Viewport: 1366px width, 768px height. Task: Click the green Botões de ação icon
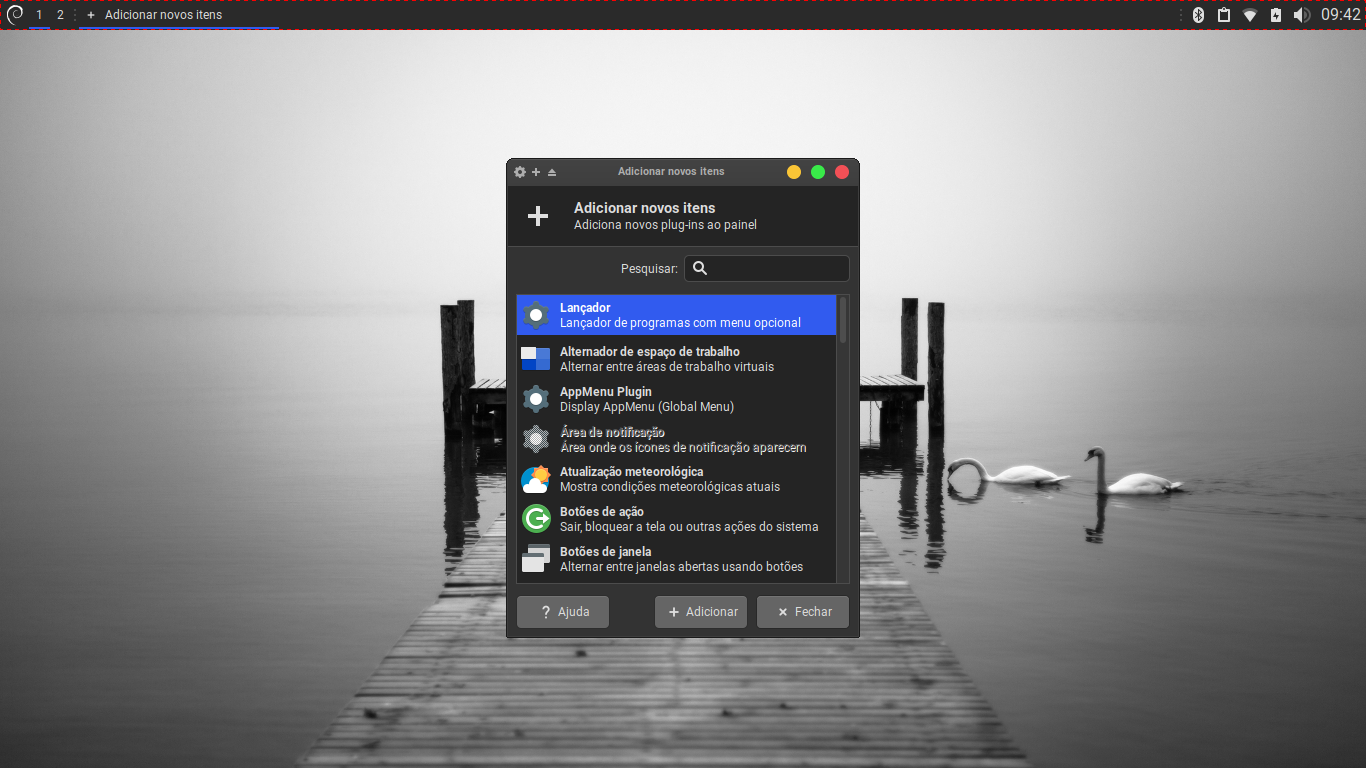point(536,519)
